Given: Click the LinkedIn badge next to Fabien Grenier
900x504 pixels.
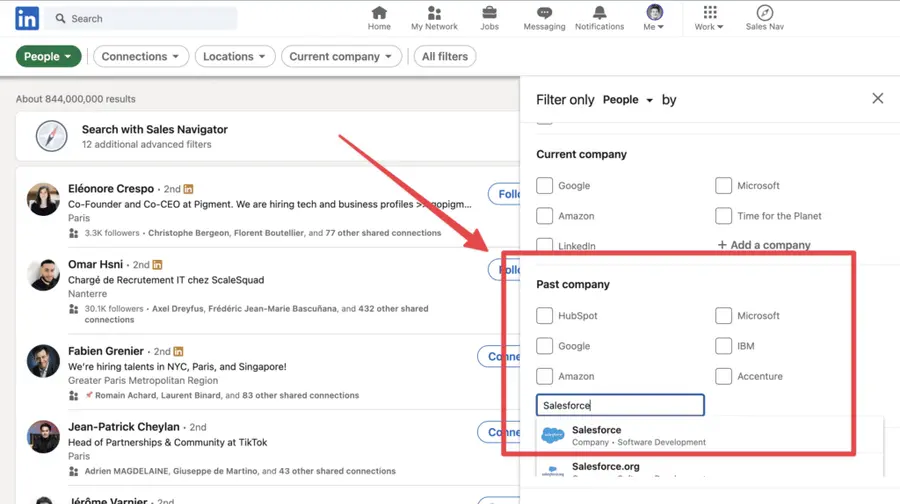Looking at the screenshot, I should pos(178,351).
